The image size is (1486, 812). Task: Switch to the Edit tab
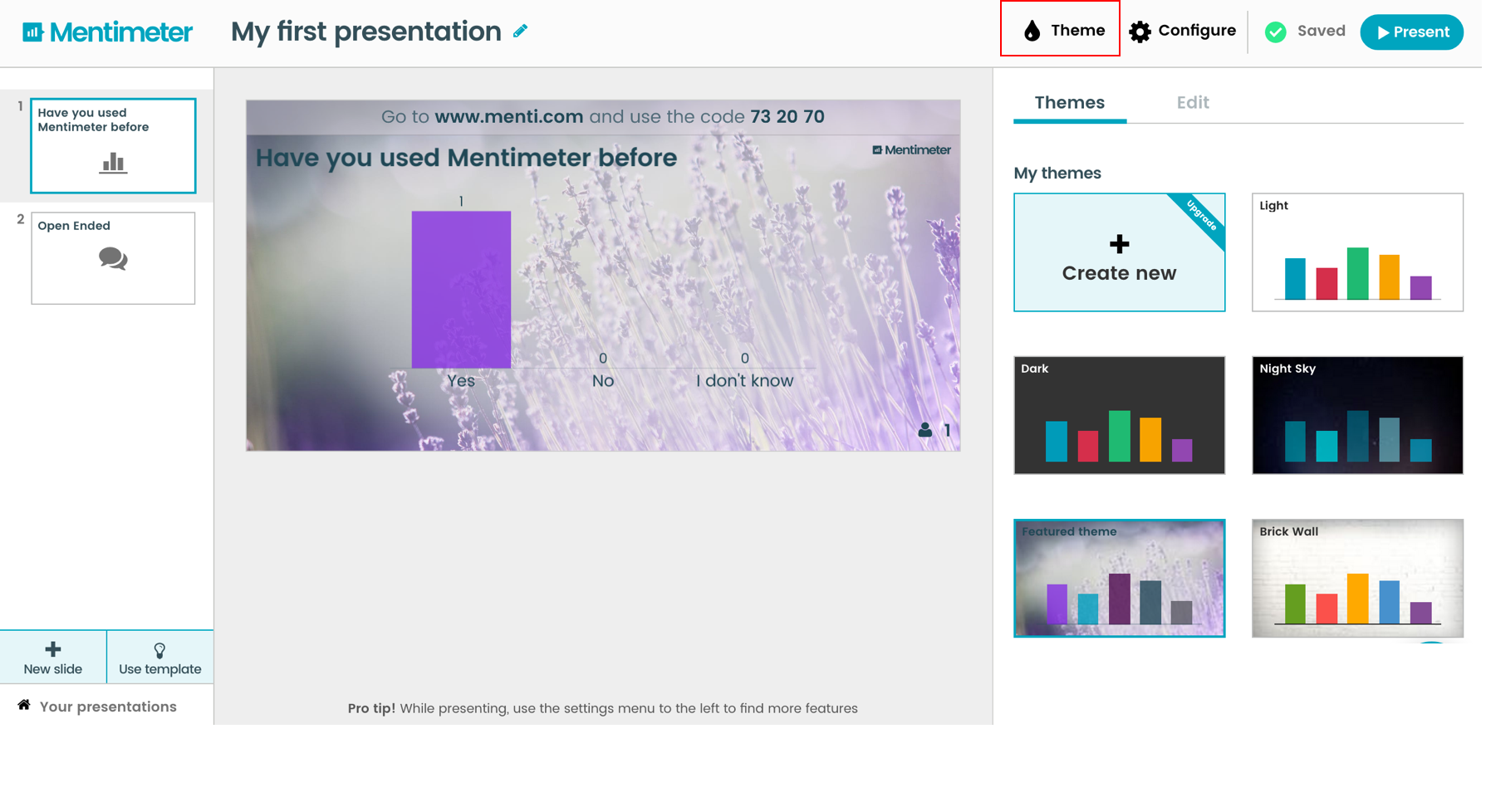1193,103
